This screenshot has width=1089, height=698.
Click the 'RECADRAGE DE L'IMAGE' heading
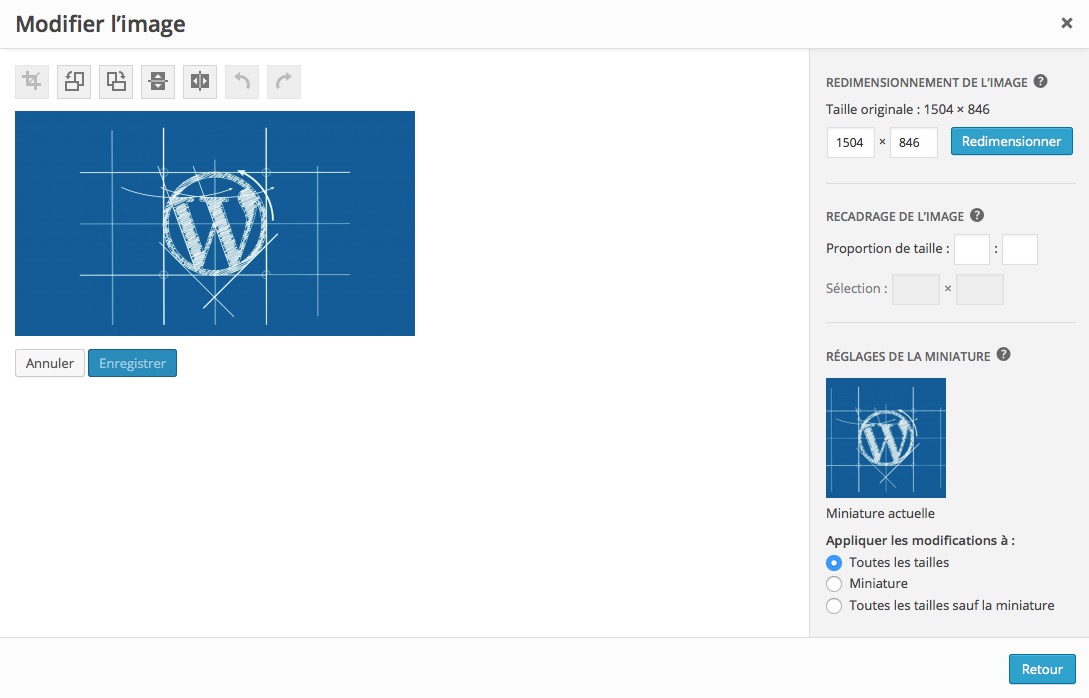[x=895, y=217]
